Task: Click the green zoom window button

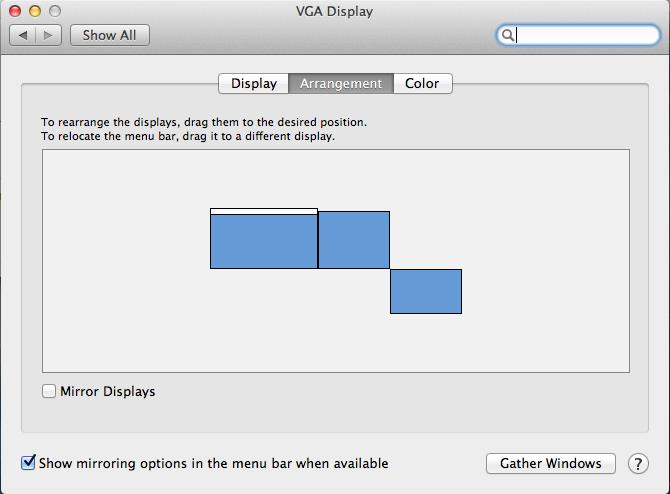Action: (55, 10)
